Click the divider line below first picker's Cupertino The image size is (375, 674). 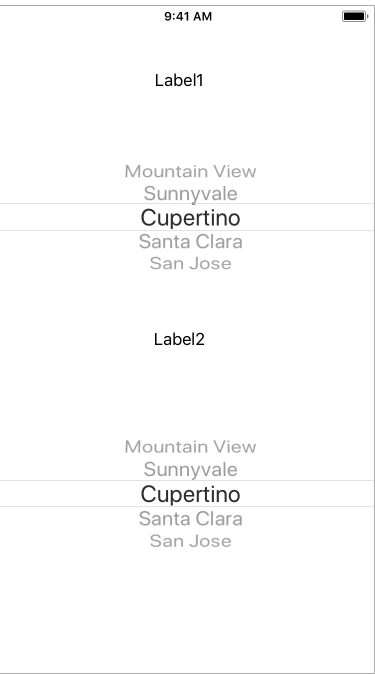[x=187, y=230]
